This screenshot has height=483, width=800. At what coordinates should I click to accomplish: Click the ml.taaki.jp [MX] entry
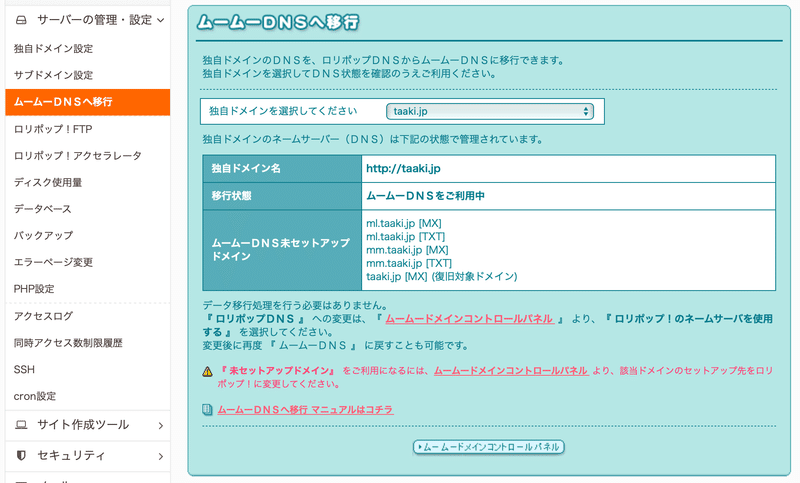404,223
